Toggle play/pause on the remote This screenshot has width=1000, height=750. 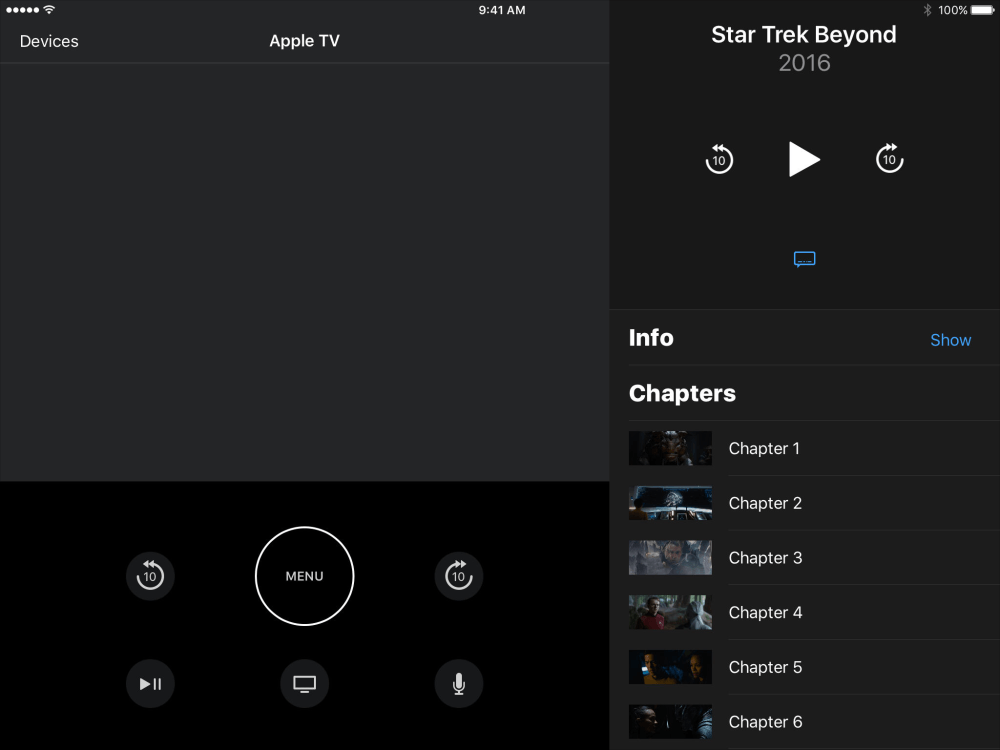pyautogui.click(x=150, y=684)
